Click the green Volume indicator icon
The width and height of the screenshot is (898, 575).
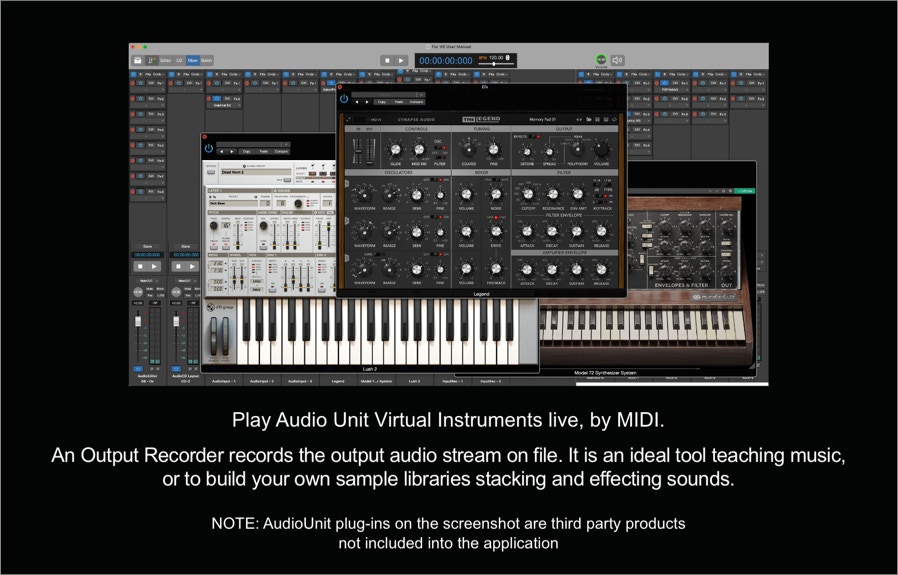(x=601, y=60)
